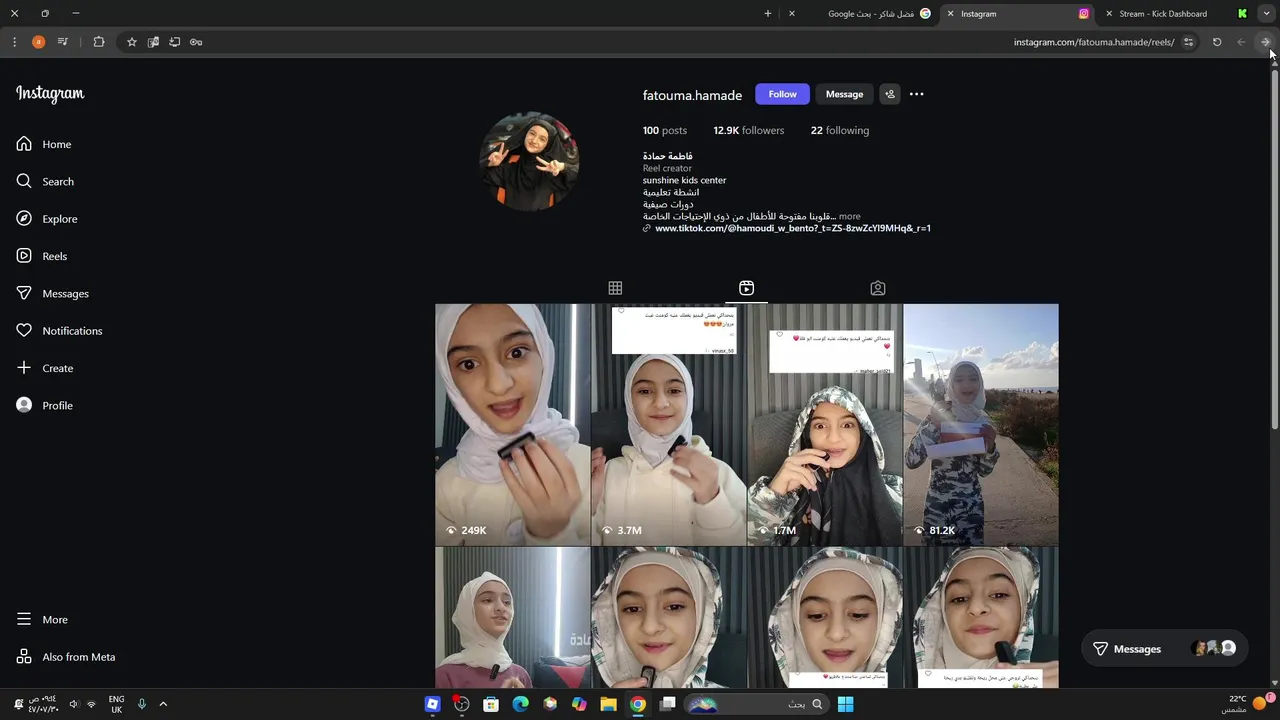The image size is (1280, 720).
Task: Open site information icon in address bar
Action: (1188, 42)
